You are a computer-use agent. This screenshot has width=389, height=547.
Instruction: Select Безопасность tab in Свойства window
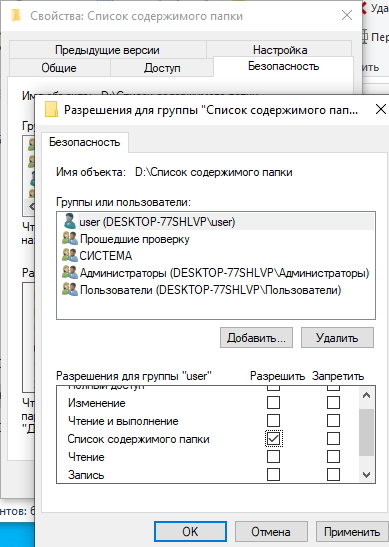pos(283,66)
